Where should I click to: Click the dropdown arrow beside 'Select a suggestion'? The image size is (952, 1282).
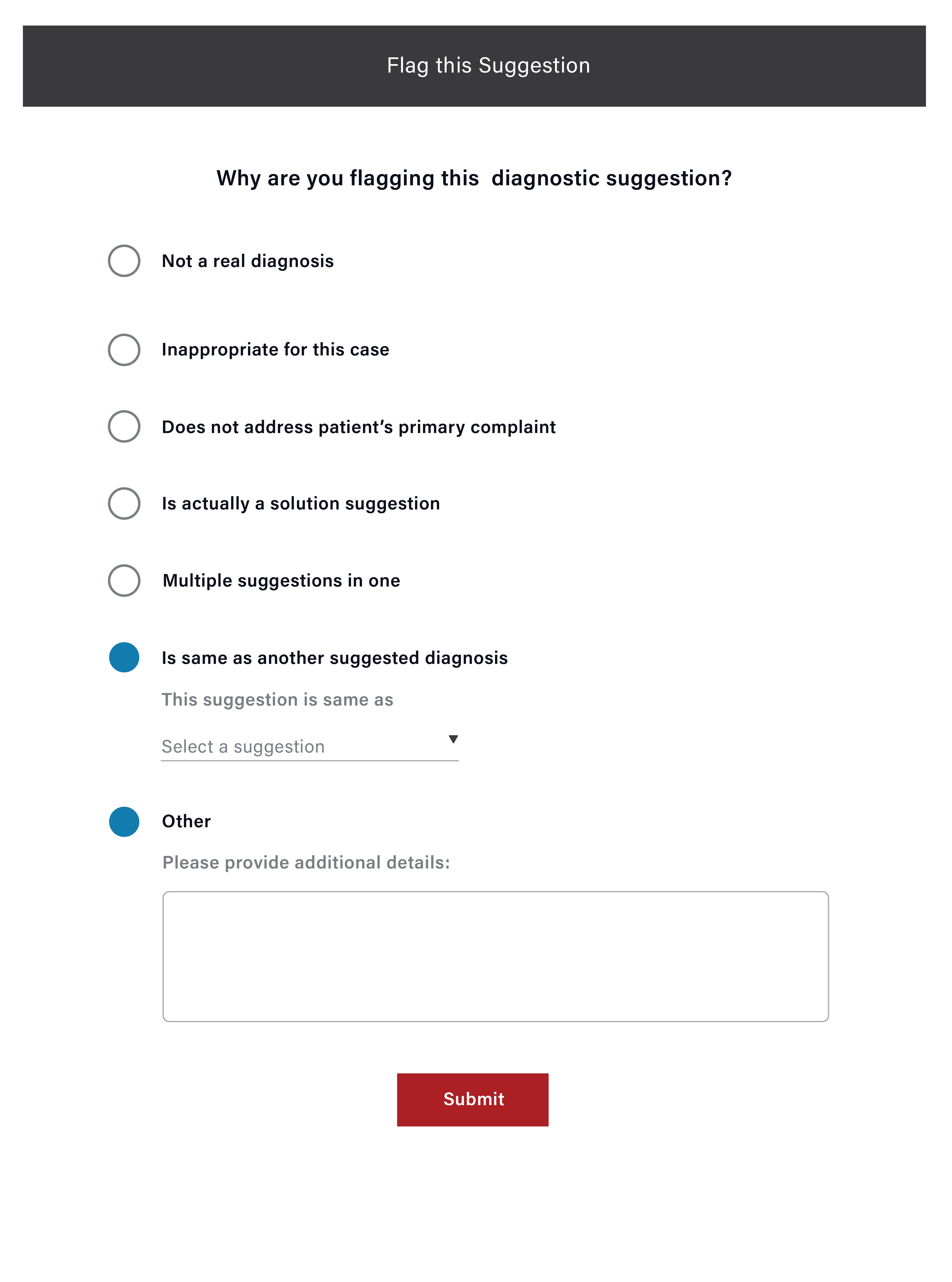[454, 739]
